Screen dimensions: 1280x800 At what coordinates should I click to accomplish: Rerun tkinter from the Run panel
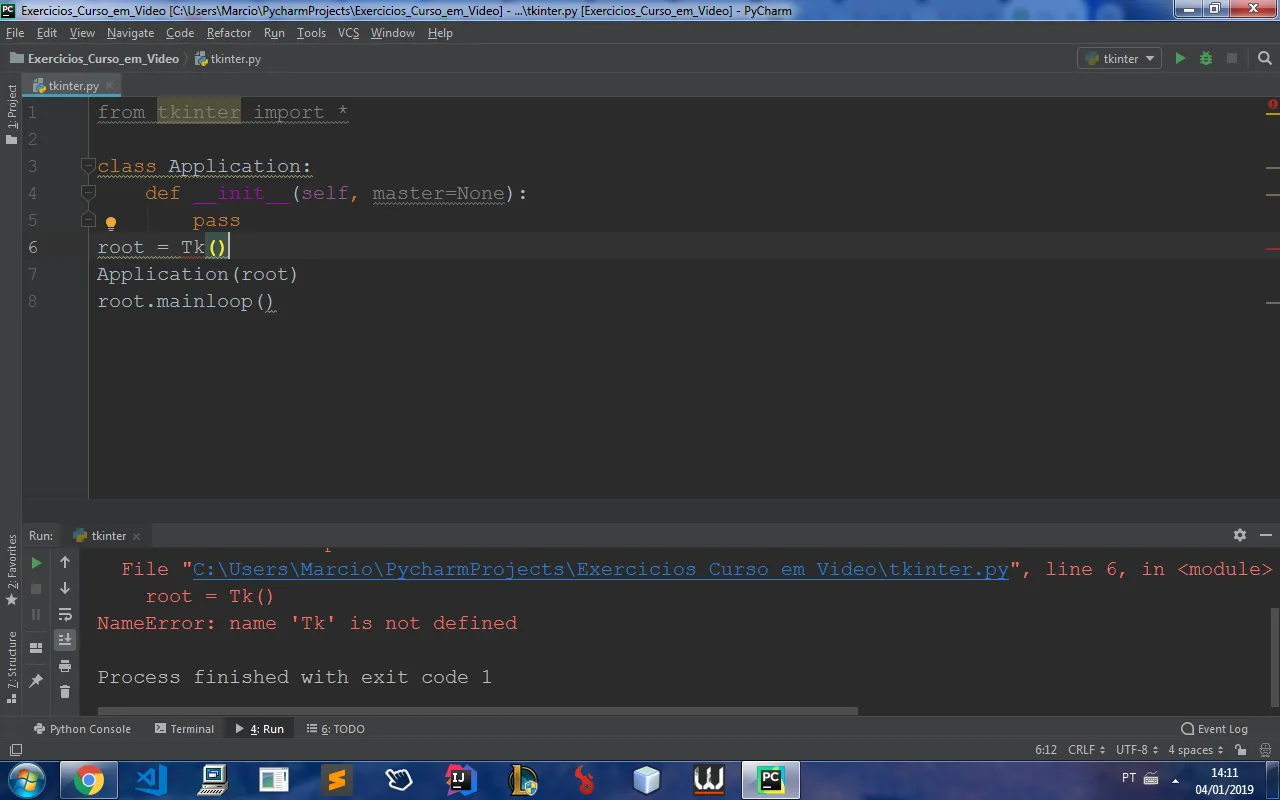pos(36,563)
